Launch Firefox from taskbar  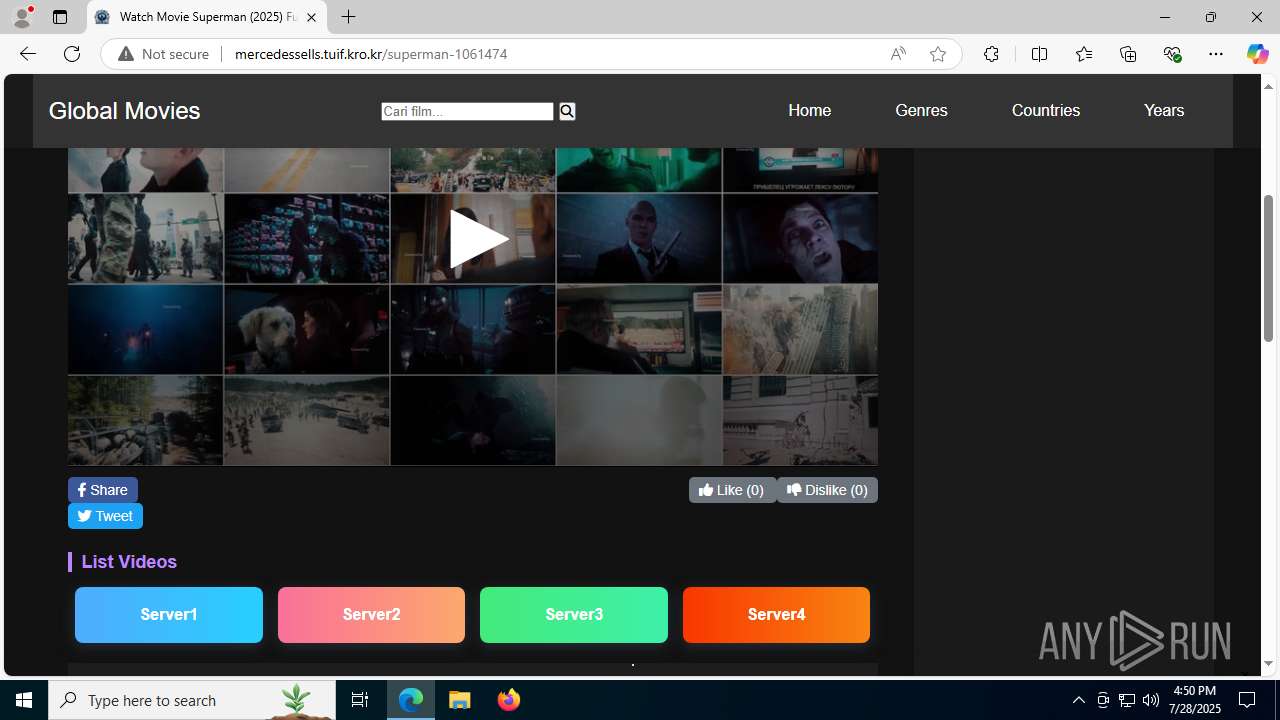(508, 700)
